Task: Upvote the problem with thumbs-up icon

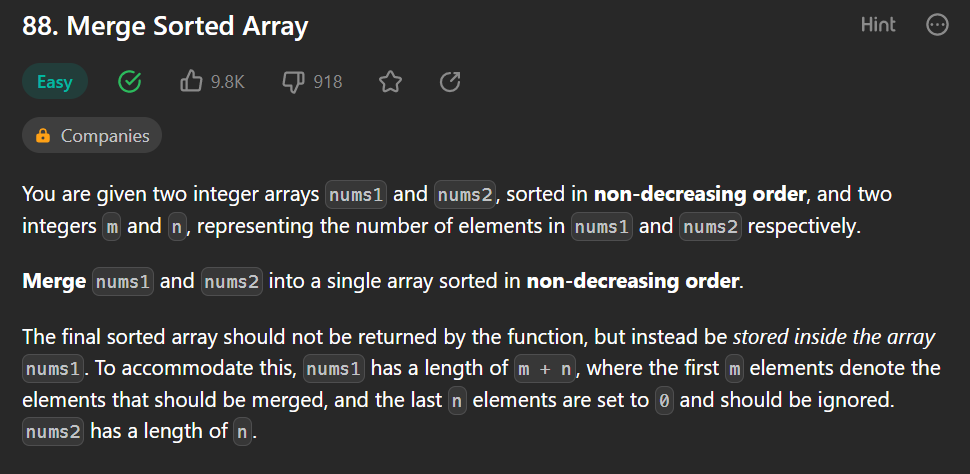Action: pos(191,82)
